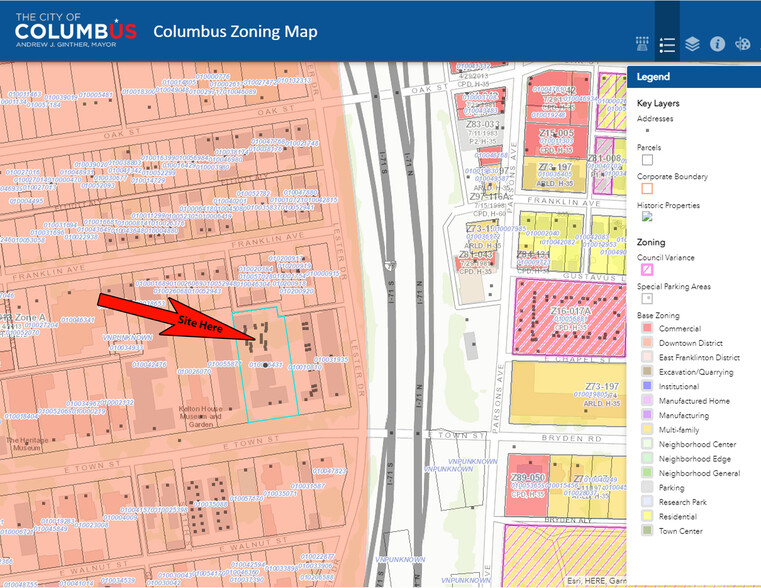Toggle the Legend list icon
761x588 pixels.
point(668,45)
